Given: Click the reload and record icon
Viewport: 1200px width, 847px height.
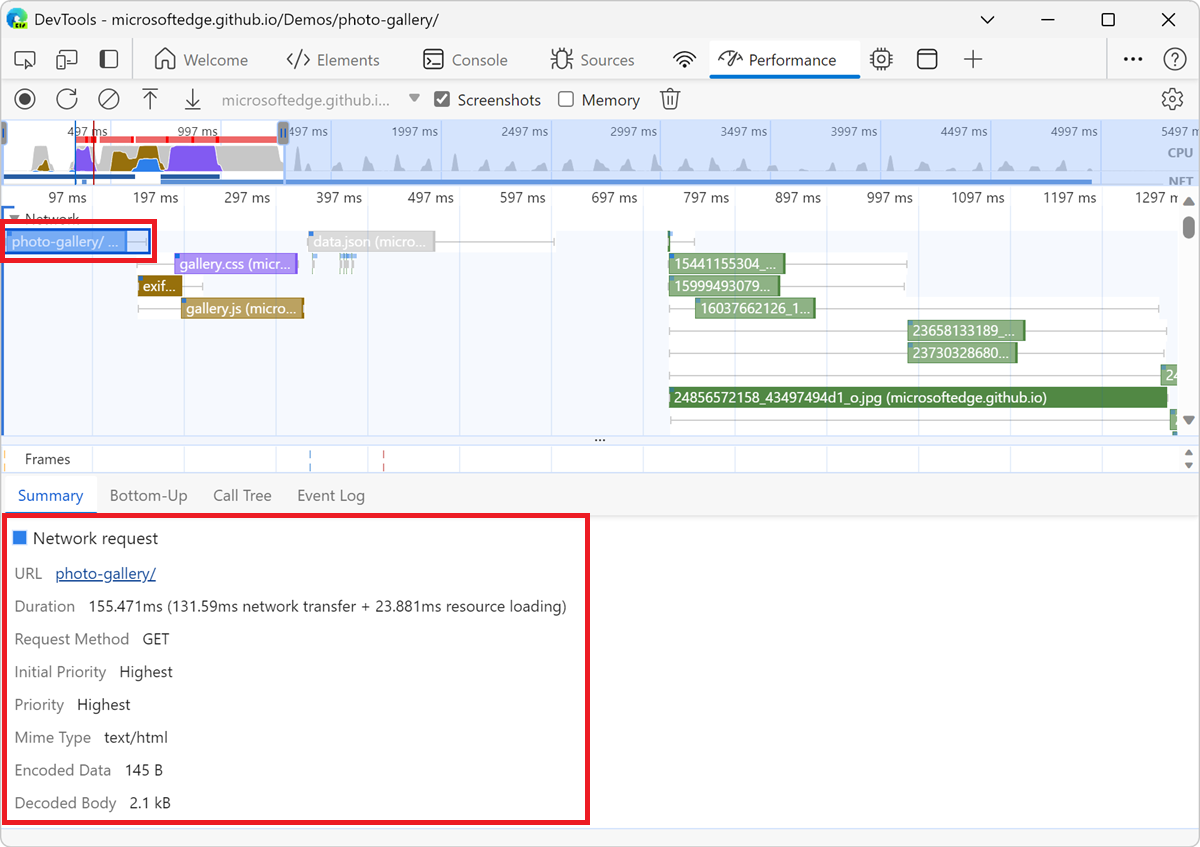Looking at the screenshot, I should click(66, 99).
